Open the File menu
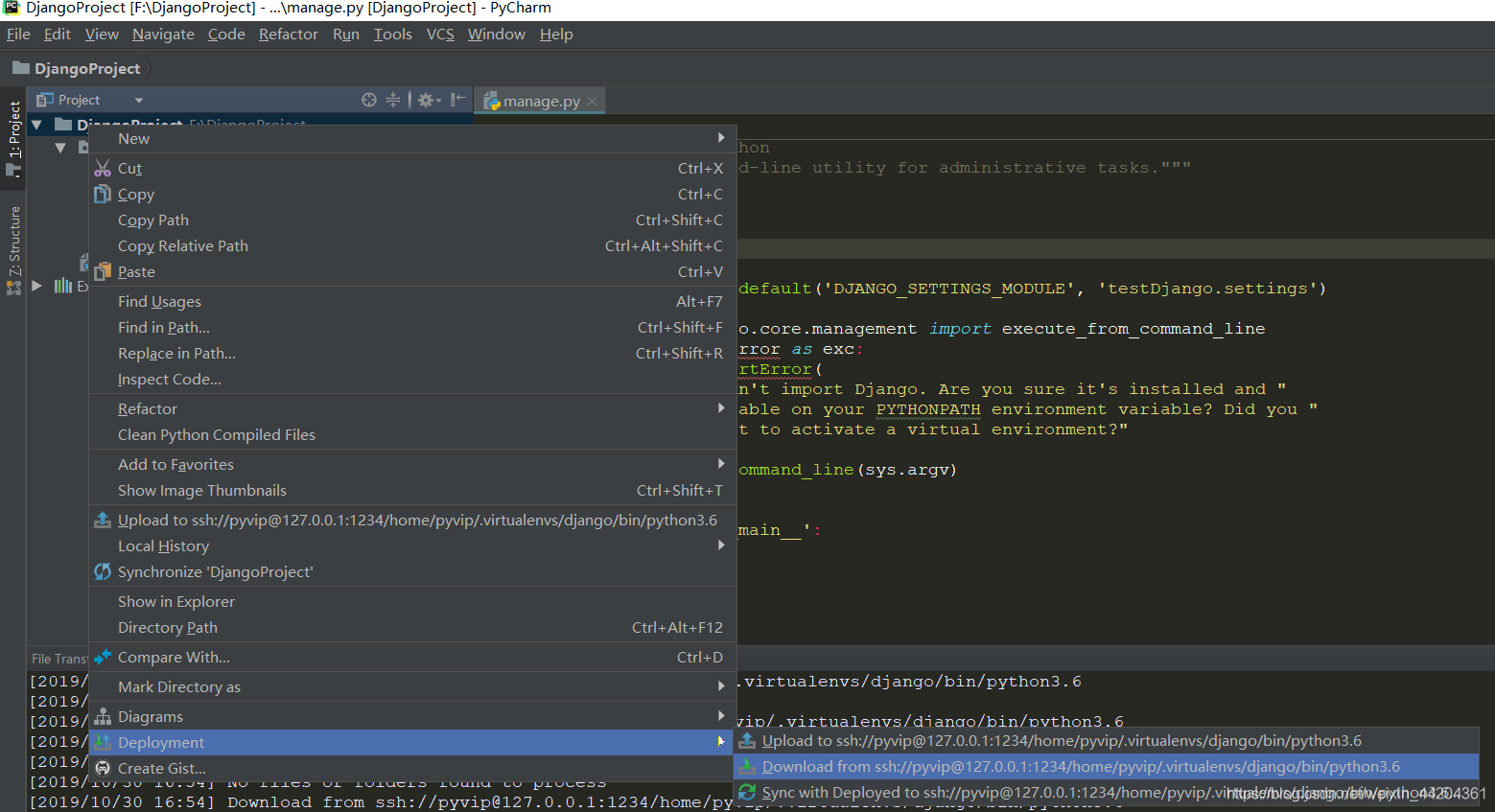 pyautogui.click(x=18, y=35)
